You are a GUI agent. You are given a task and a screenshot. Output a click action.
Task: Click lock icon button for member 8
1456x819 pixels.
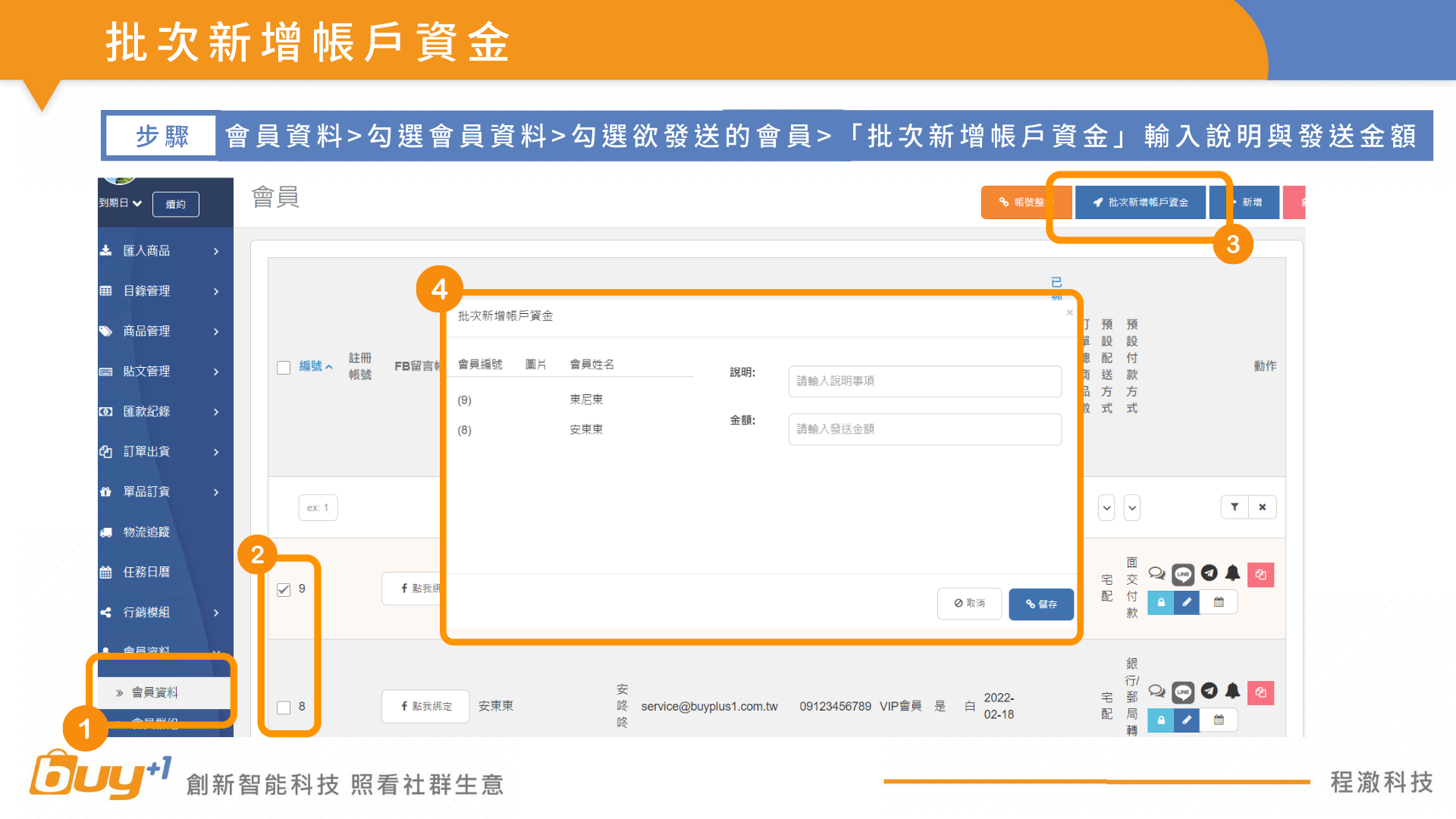1160,720
